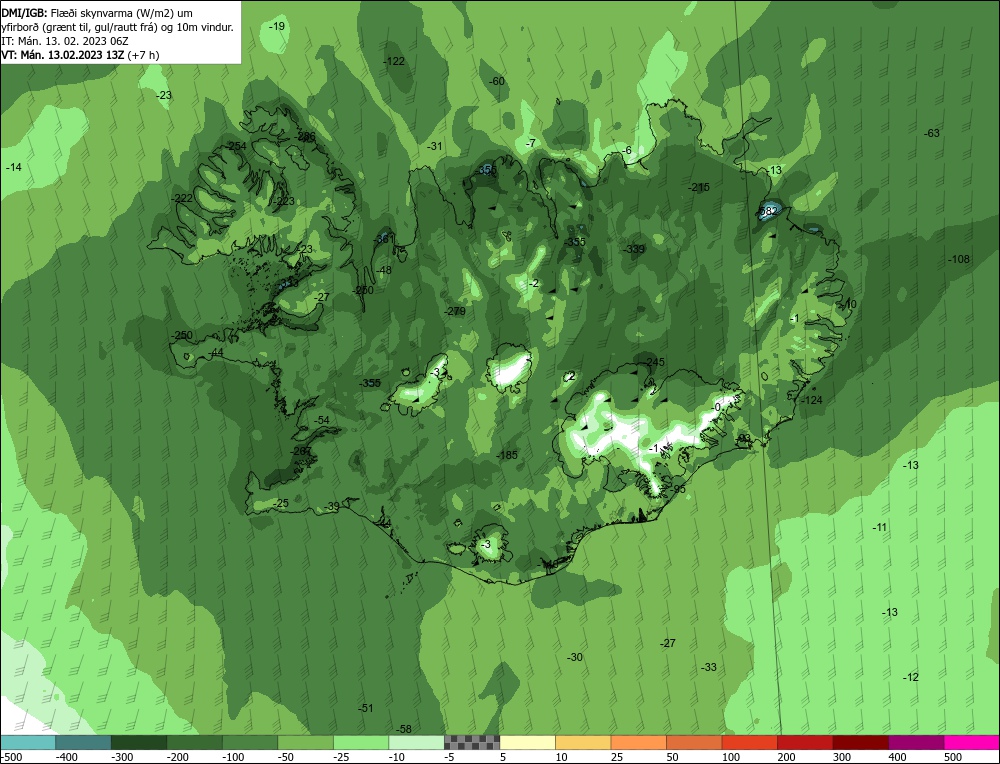Click the '-108' map value
The image size is (1000, 764).
pyautogui.click(x=959, y=259)
